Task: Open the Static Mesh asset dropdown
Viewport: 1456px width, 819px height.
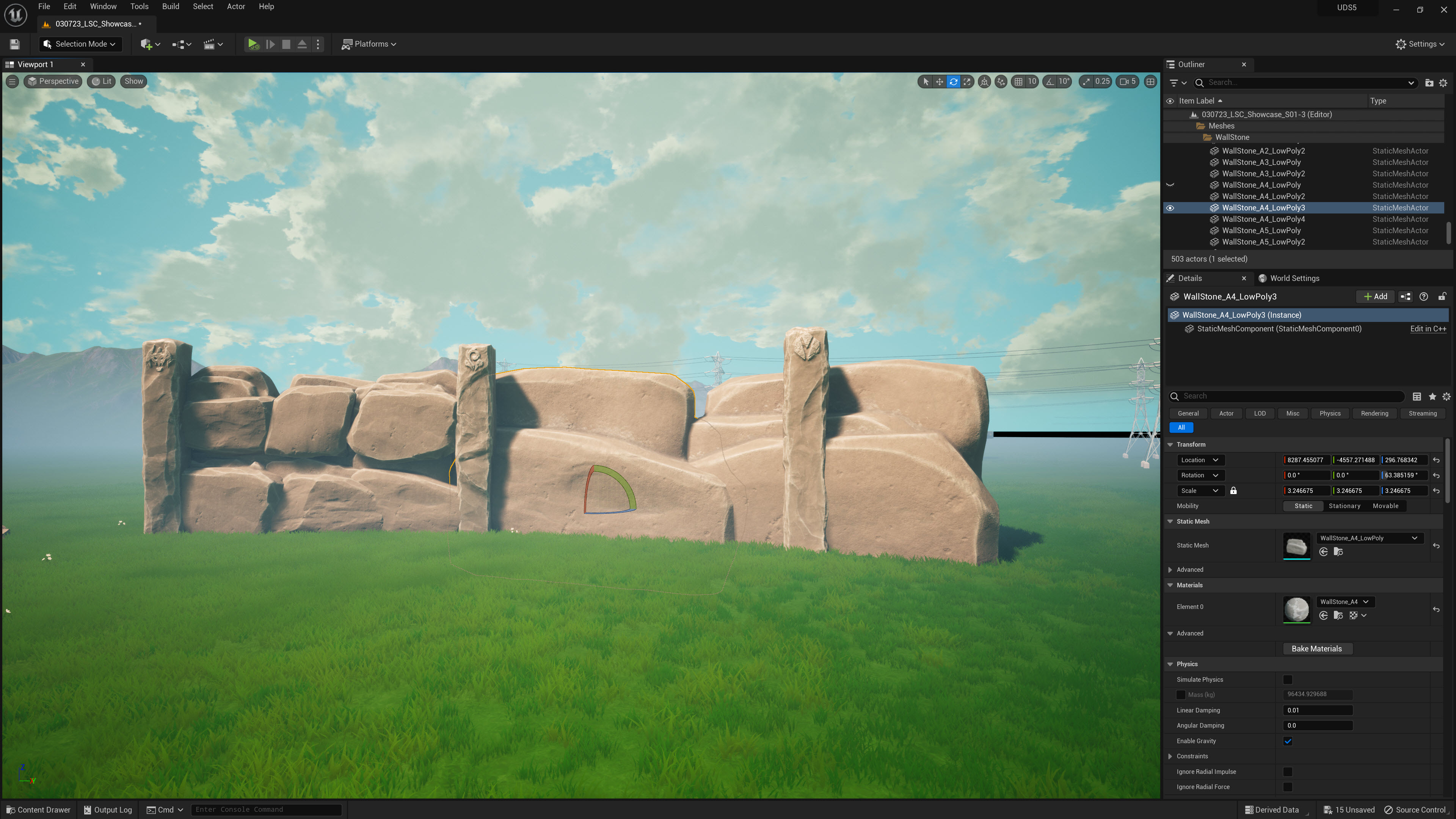Action: point(1368,538)
